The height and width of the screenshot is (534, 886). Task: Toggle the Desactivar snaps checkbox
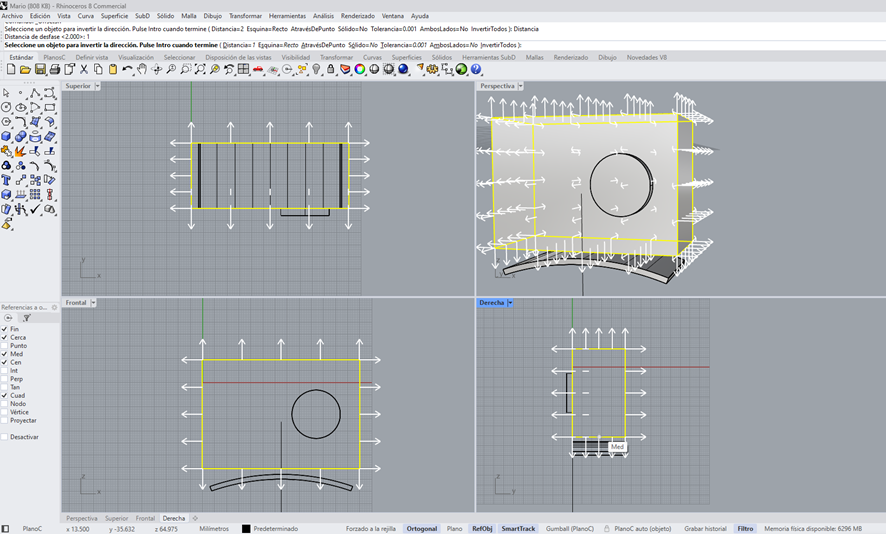pos(5,437)
